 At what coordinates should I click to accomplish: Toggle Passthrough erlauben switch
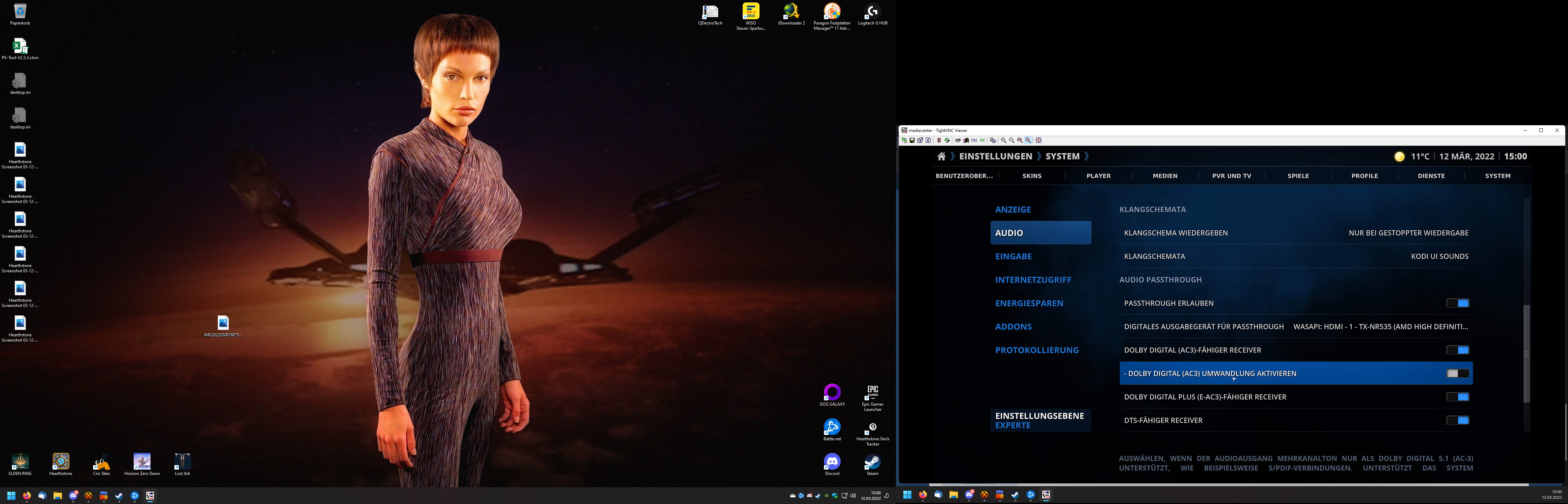(1458, 303)
